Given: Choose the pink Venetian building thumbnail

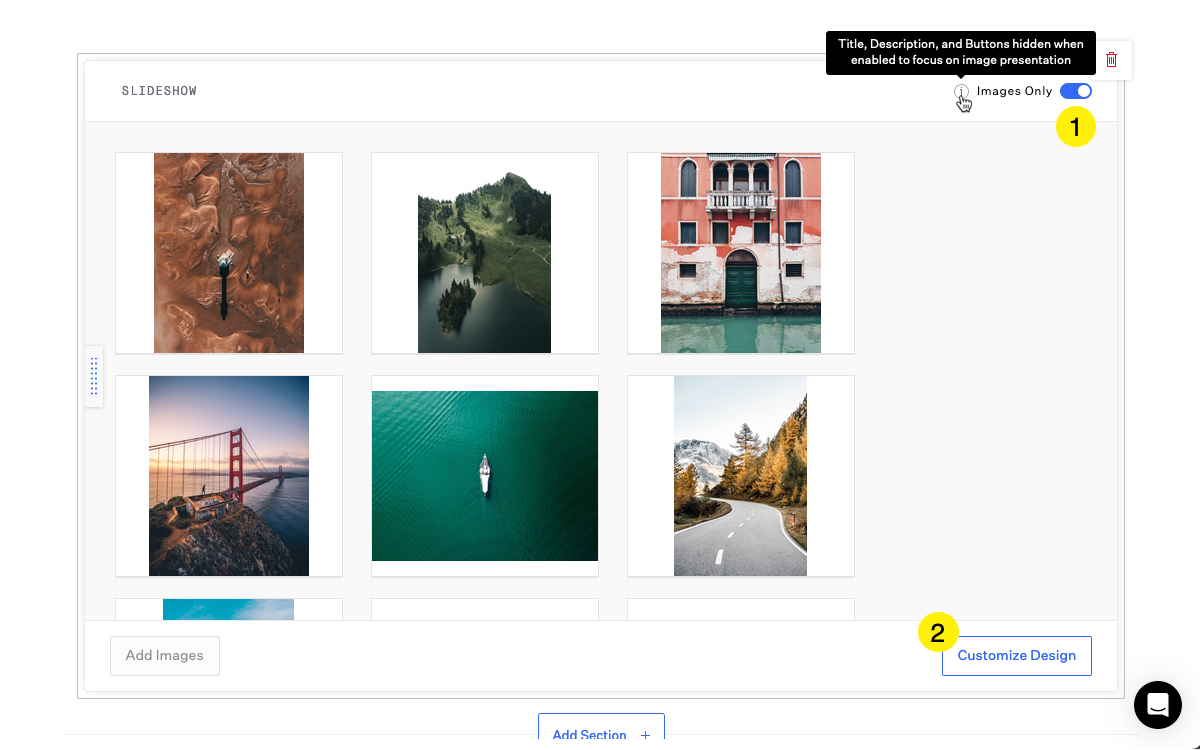Looking at the screenshot, I should [x=740, y=253].
